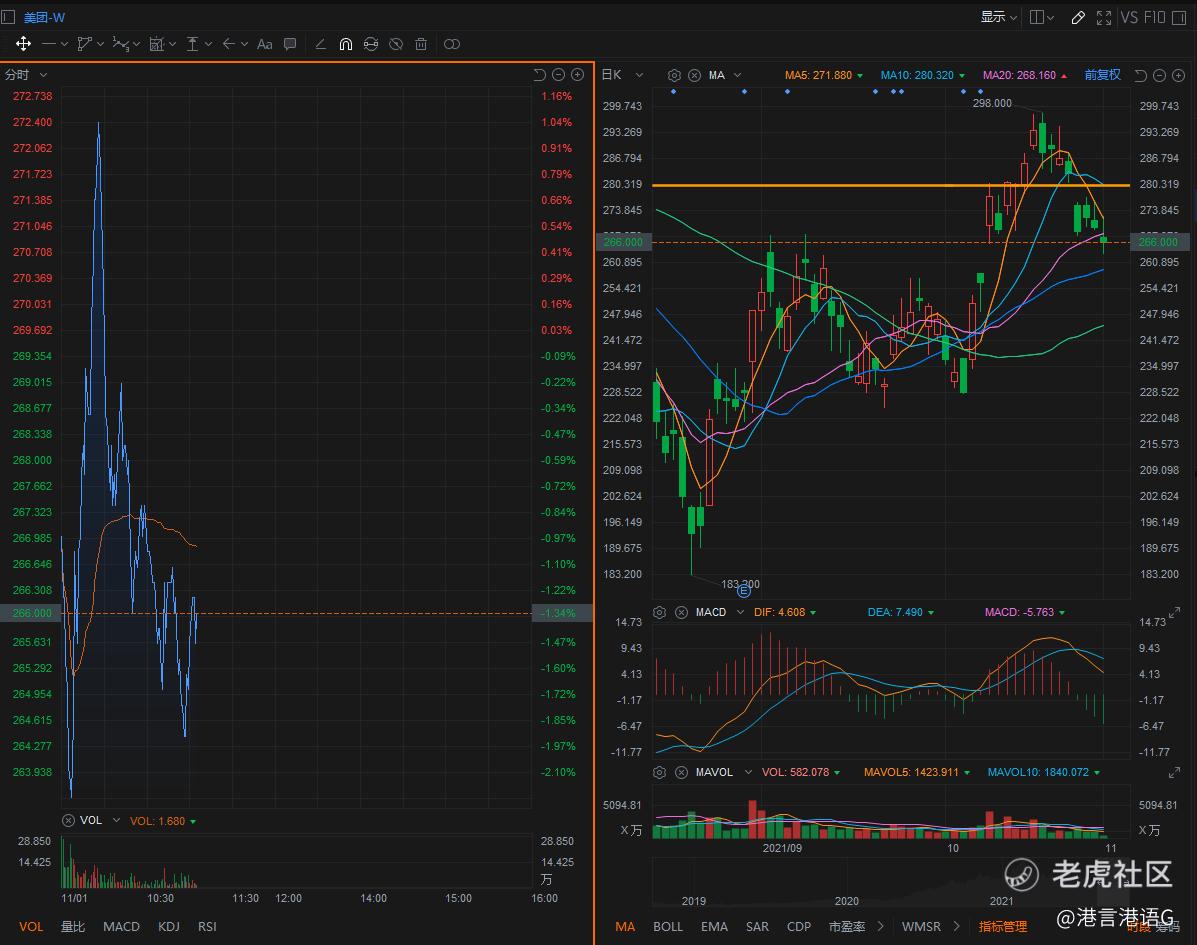
Task: Expand the MACD sub-chart panel
Action: click(1174, 612)
